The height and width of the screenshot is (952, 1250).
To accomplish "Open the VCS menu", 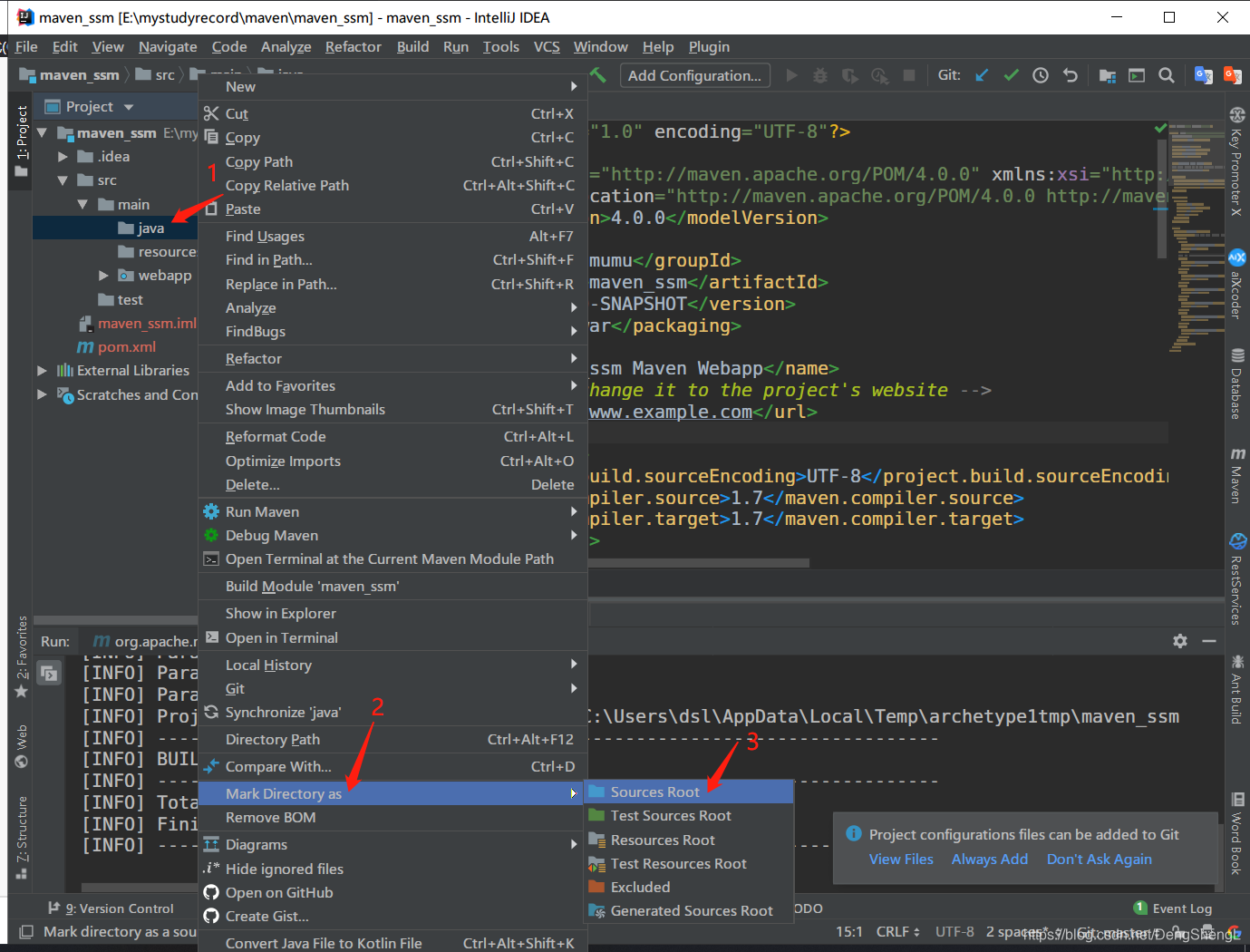I will [x=547, y=47].
